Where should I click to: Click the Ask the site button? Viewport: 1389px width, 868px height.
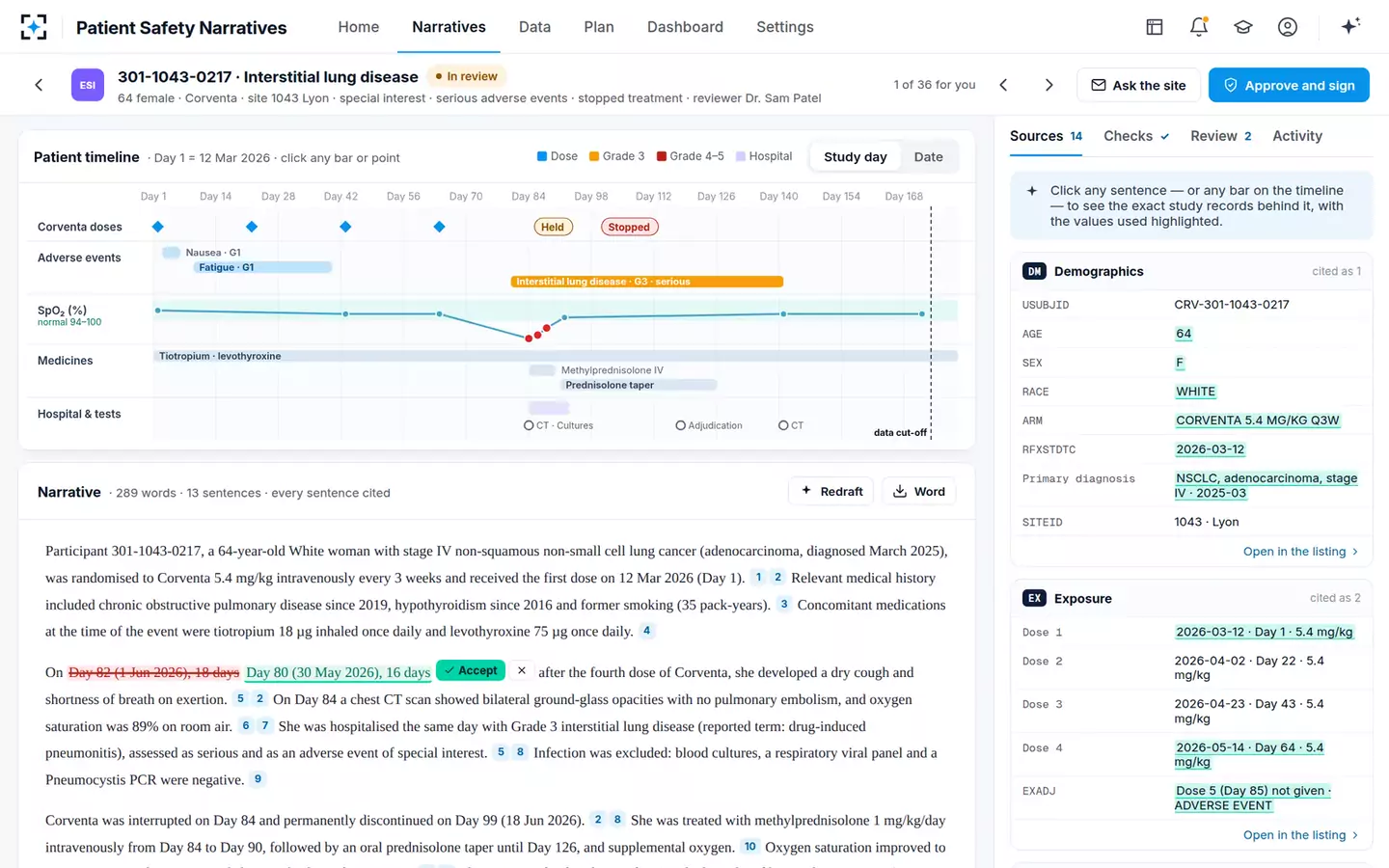pyautogui.click(x=1138, y=85)
